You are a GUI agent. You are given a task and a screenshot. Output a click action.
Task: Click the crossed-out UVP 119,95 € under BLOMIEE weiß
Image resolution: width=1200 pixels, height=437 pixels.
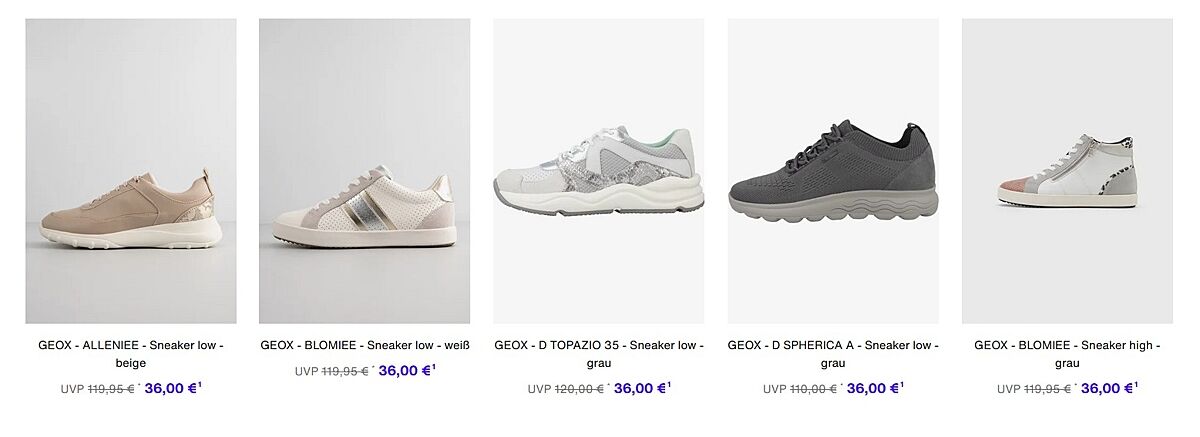332,371
